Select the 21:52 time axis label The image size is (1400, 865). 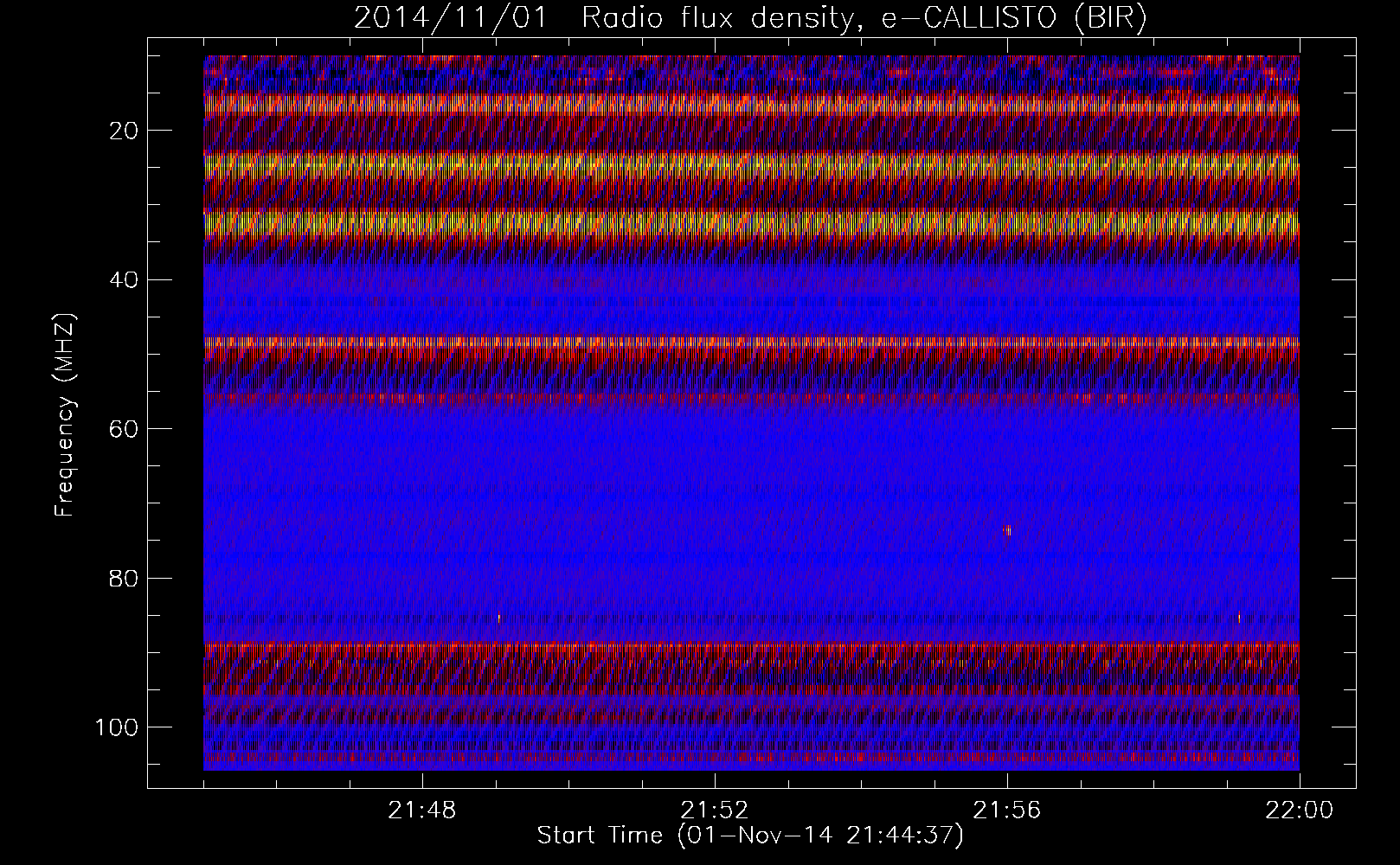(x=715, y=811)
